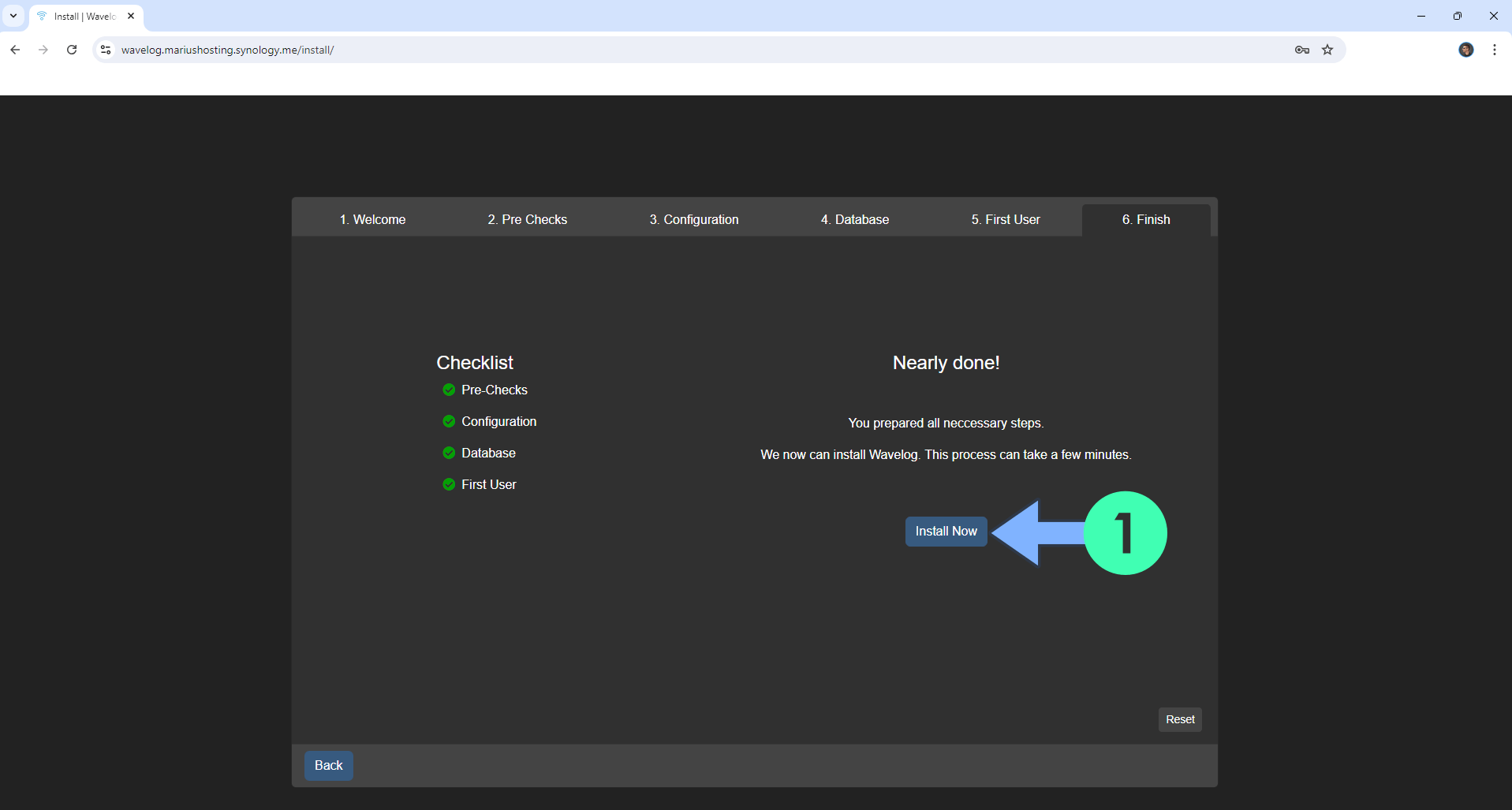Open the Chrome profile avatar

pyautogui.click(x=1466, y=50)
